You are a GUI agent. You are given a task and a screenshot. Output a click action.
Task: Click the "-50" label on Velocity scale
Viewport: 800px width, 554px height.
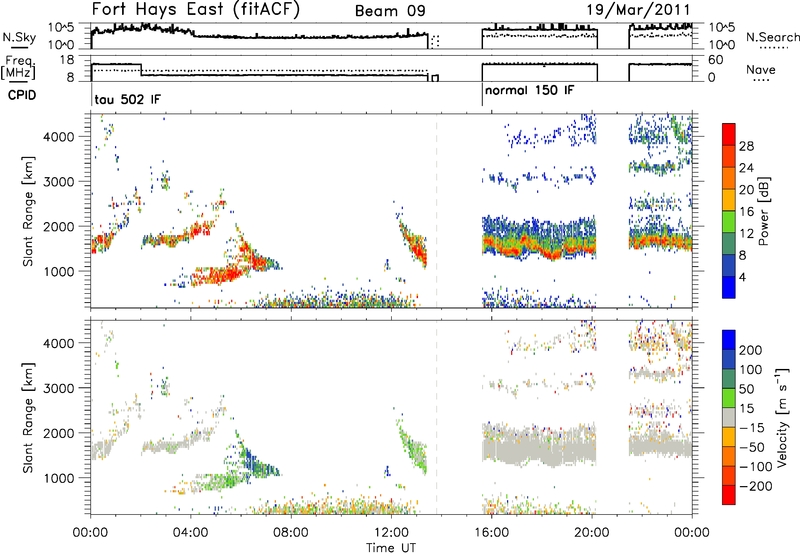pyautogui.click(x=752, y=447)
